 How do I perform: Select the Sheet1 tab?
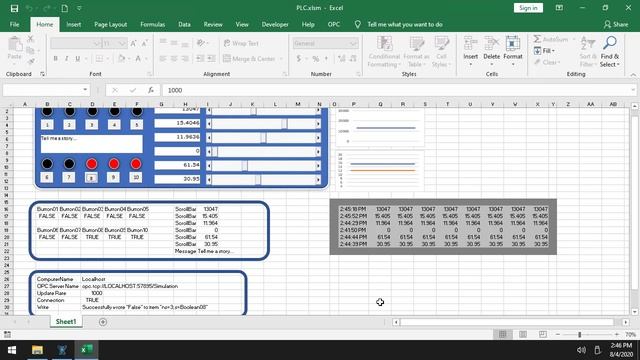66,322
